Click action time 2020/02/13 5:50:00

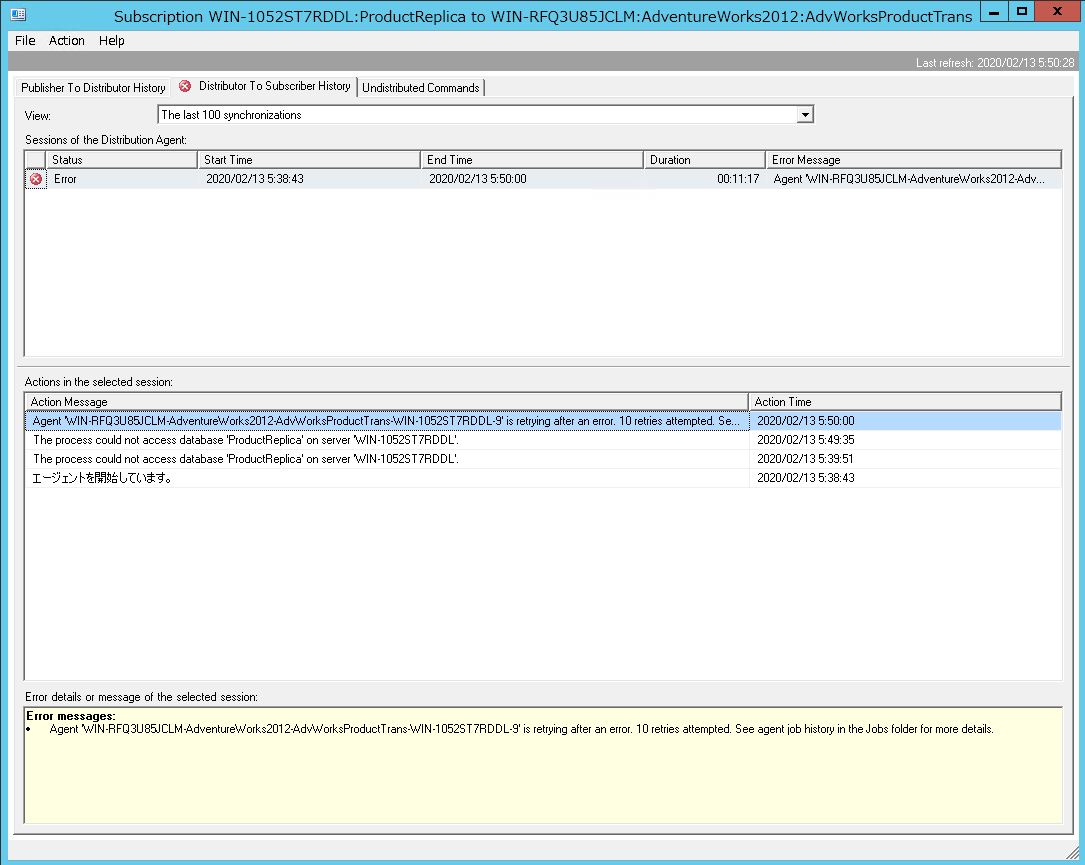[x=805, y=421]
